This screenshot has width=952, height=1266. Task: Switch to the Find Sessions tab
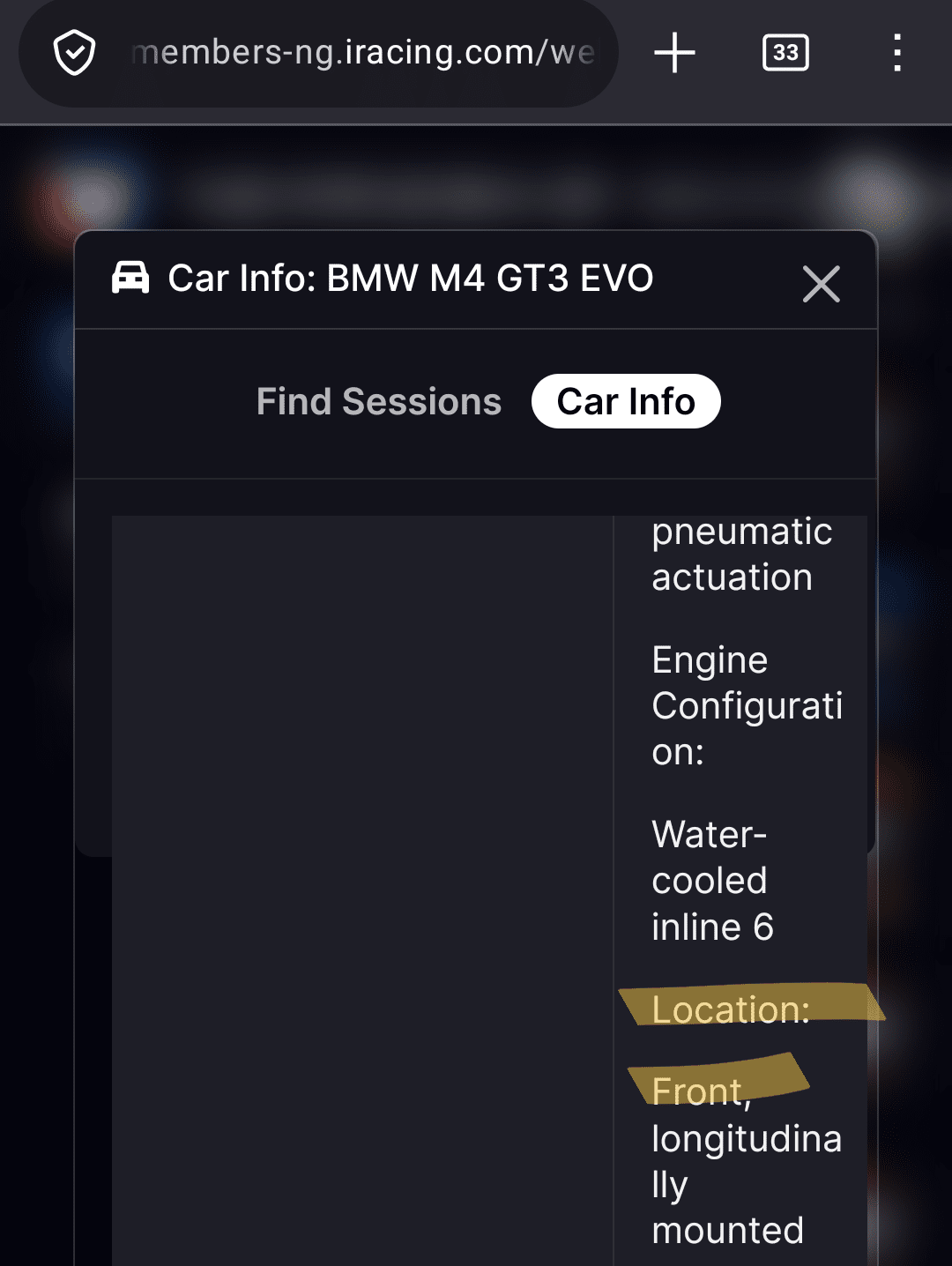click(378, 402)
